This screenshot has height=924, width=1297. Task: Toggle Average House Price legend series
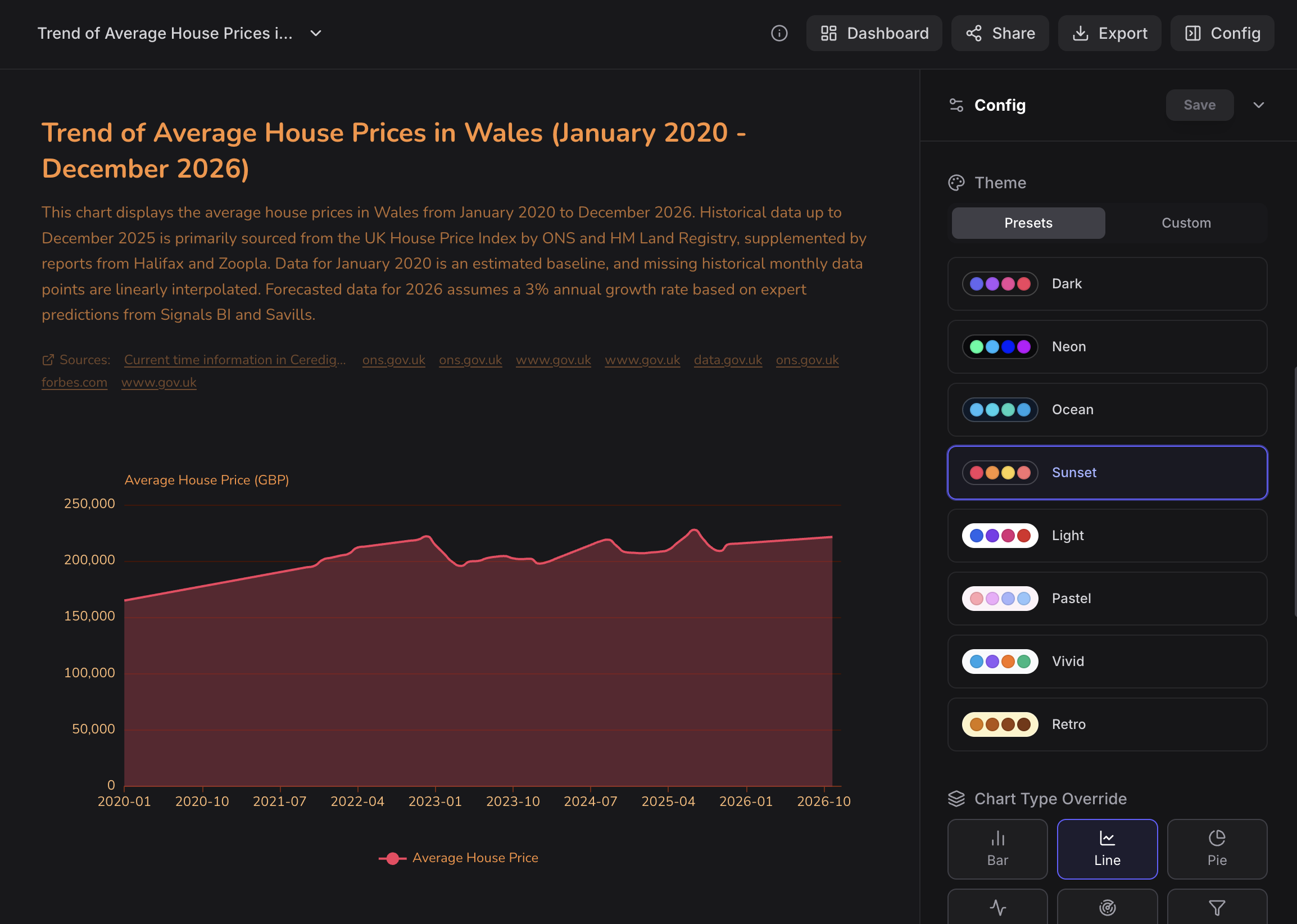[459, 858]
